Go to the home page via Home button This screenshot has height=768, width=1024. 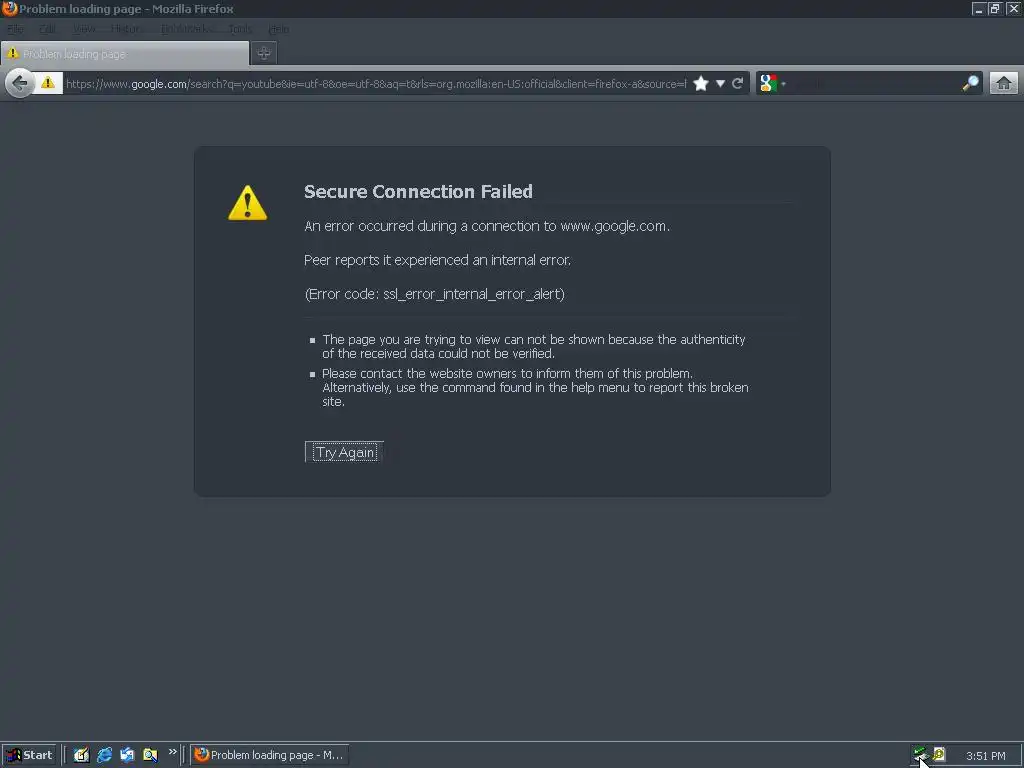pyautogui.click(x=1004, y=84)
